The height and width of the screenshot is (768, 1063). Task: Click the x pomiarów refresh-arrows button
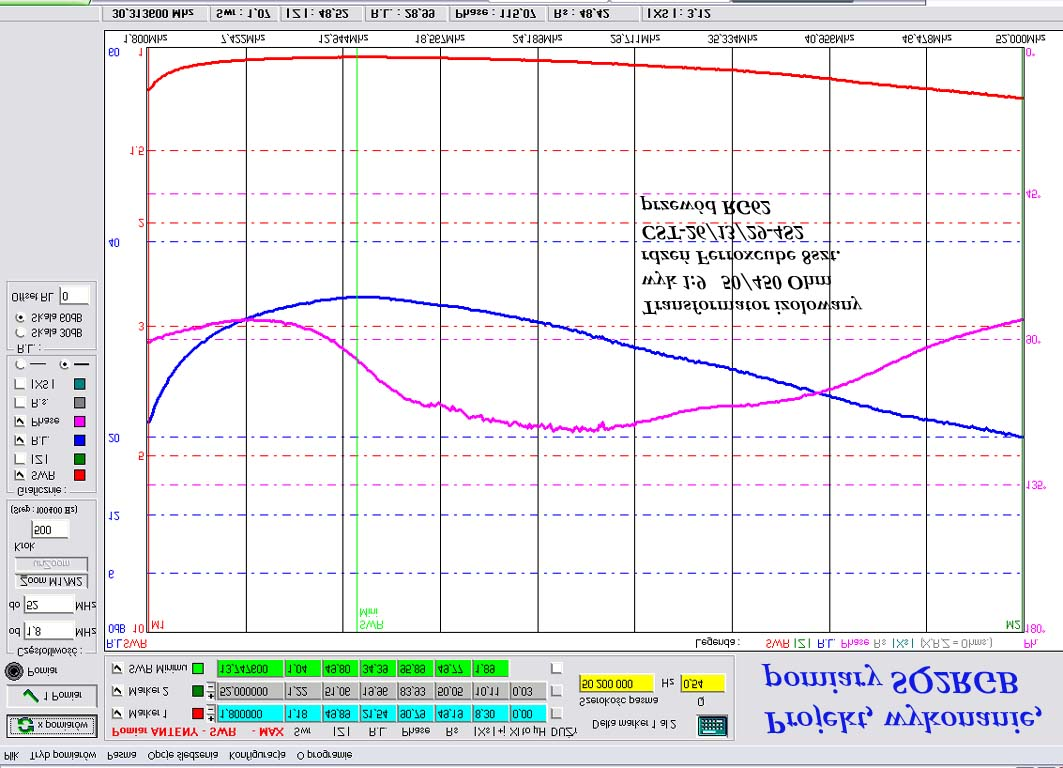tap(52, 725)
